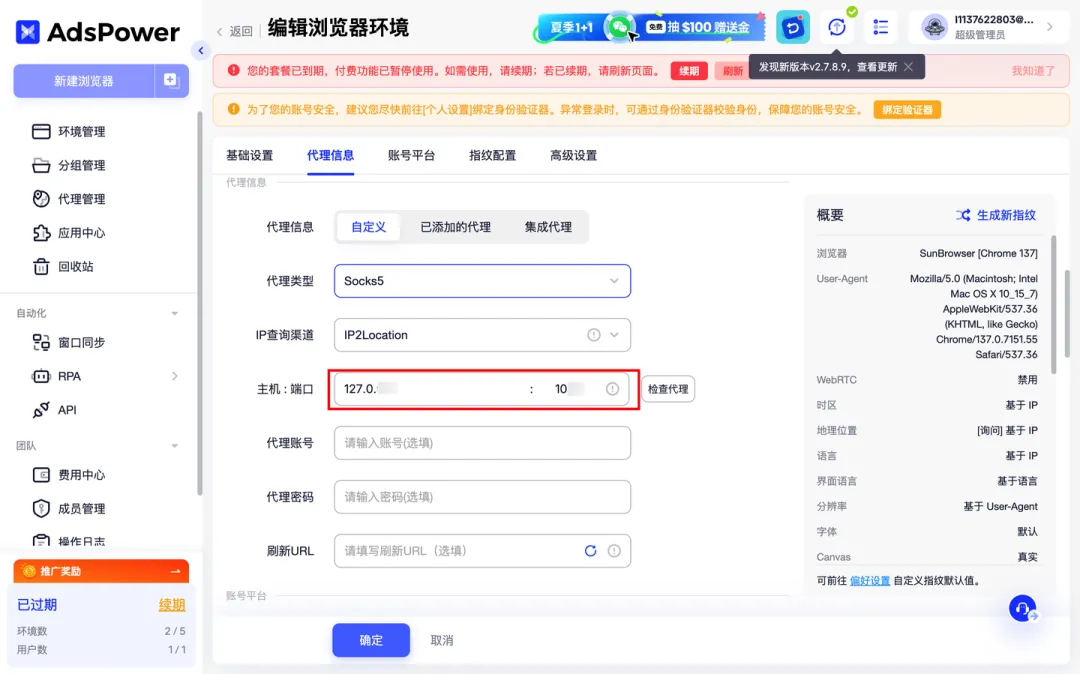Click the plus icon beside 新建浏览器
This screenshot has height=674, width=1080.
click(x=171, y=80)
